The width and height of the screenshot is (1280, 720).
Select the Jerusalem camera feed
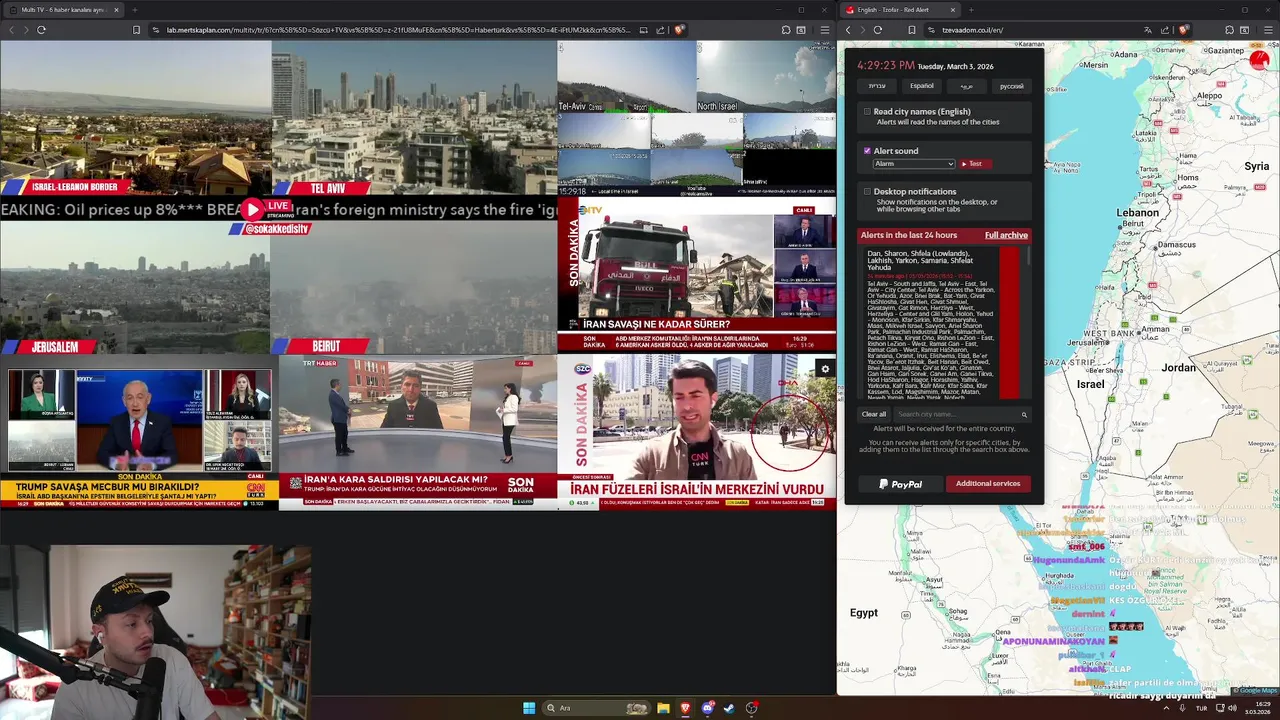pos(135,287)
